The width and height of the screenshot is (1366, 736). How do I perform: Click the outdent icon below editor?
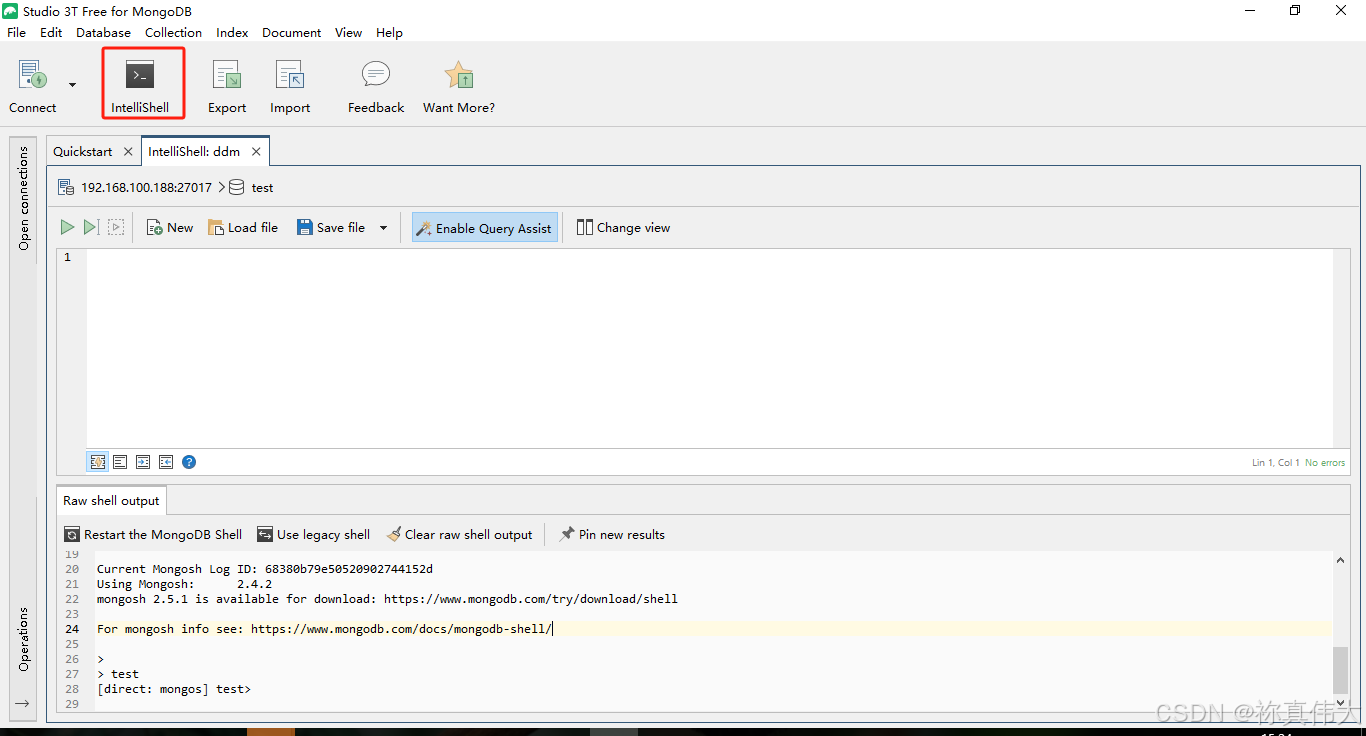[166, 462]
